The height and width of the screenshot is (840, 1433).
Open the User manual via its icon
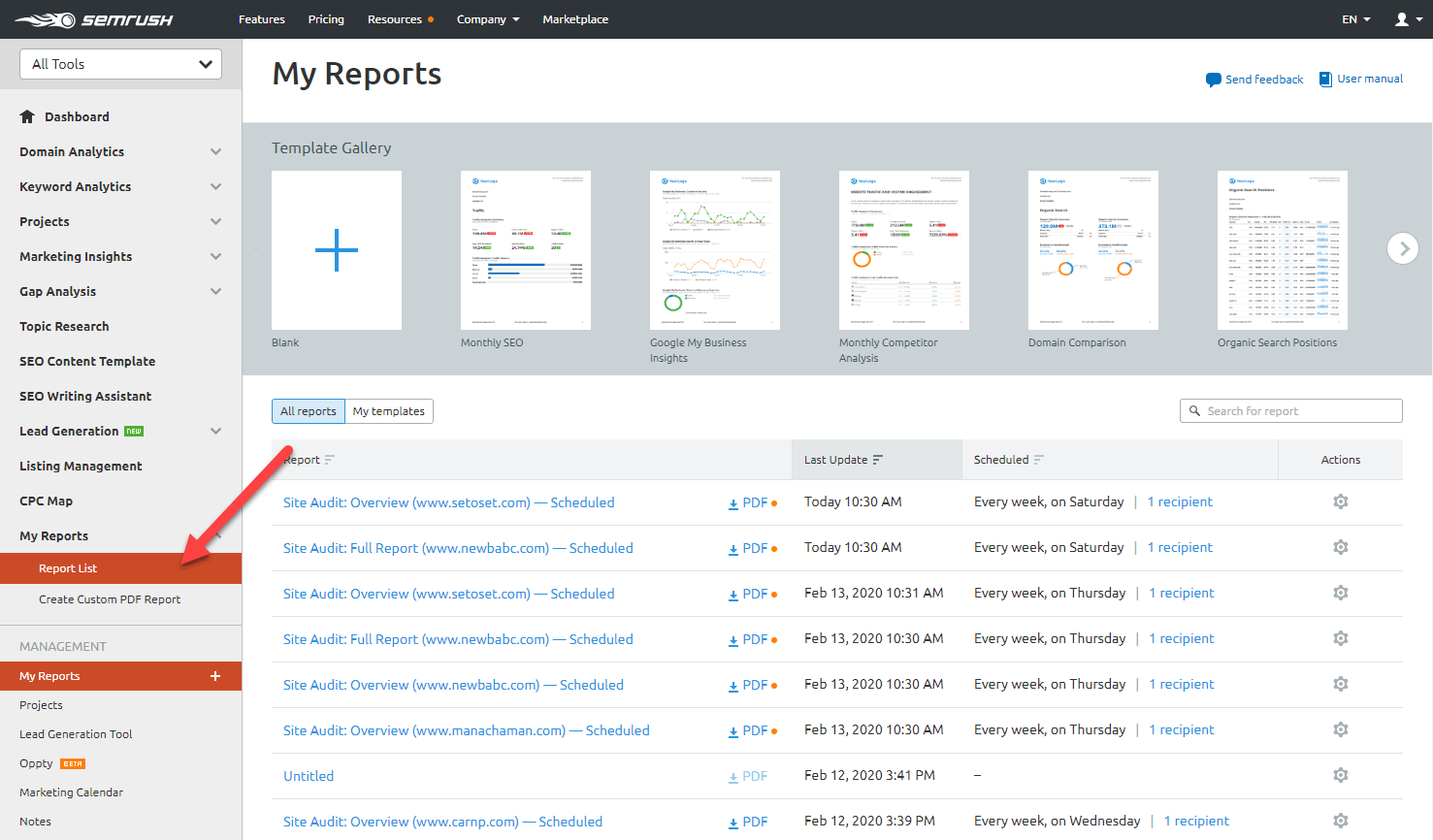pyautogui.click(x=1325, y=79)
